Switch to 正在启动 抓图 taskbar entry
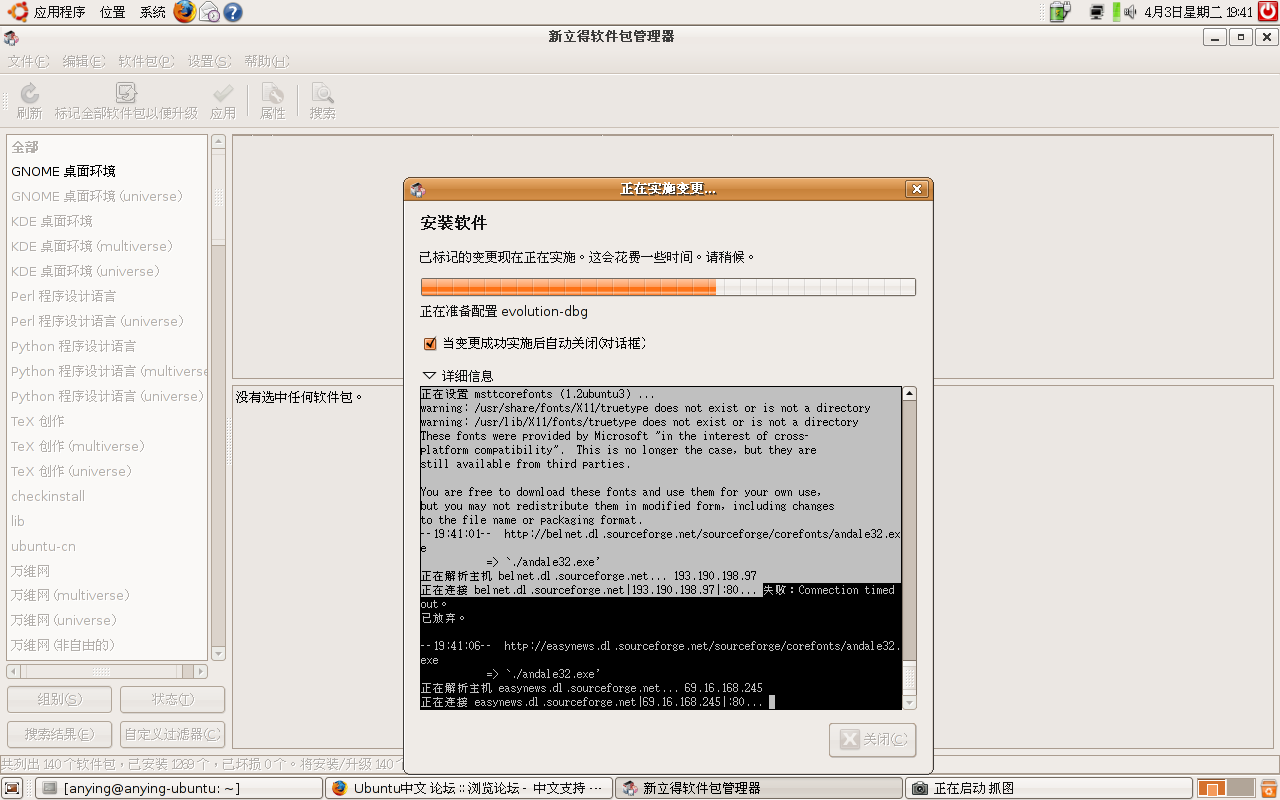The height and width of the screenshot is (800, 1280). pyautogui.click(x=1048, y=788)
